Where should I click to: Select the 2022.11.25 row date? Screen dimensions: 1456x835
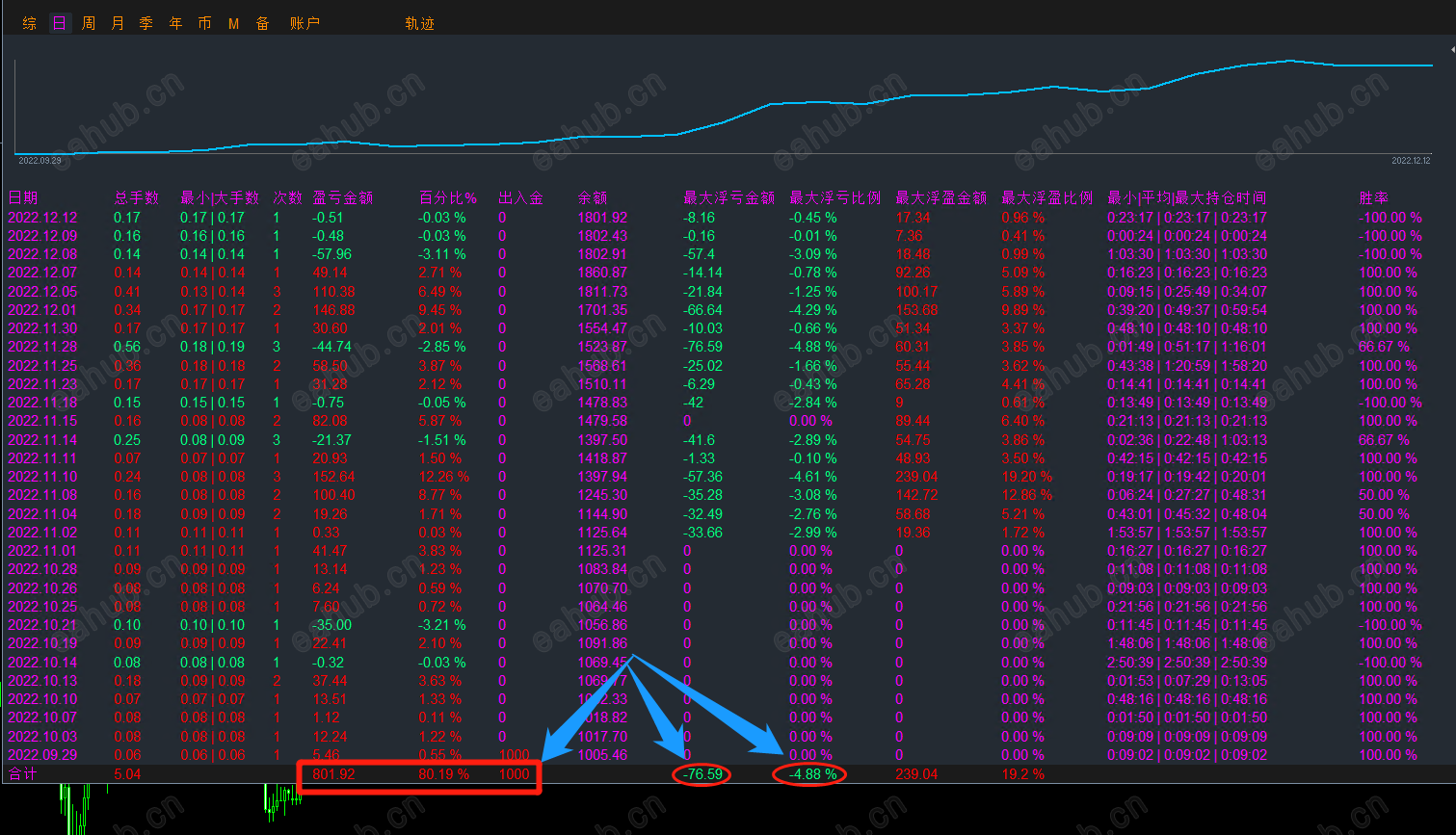point(42,366)
